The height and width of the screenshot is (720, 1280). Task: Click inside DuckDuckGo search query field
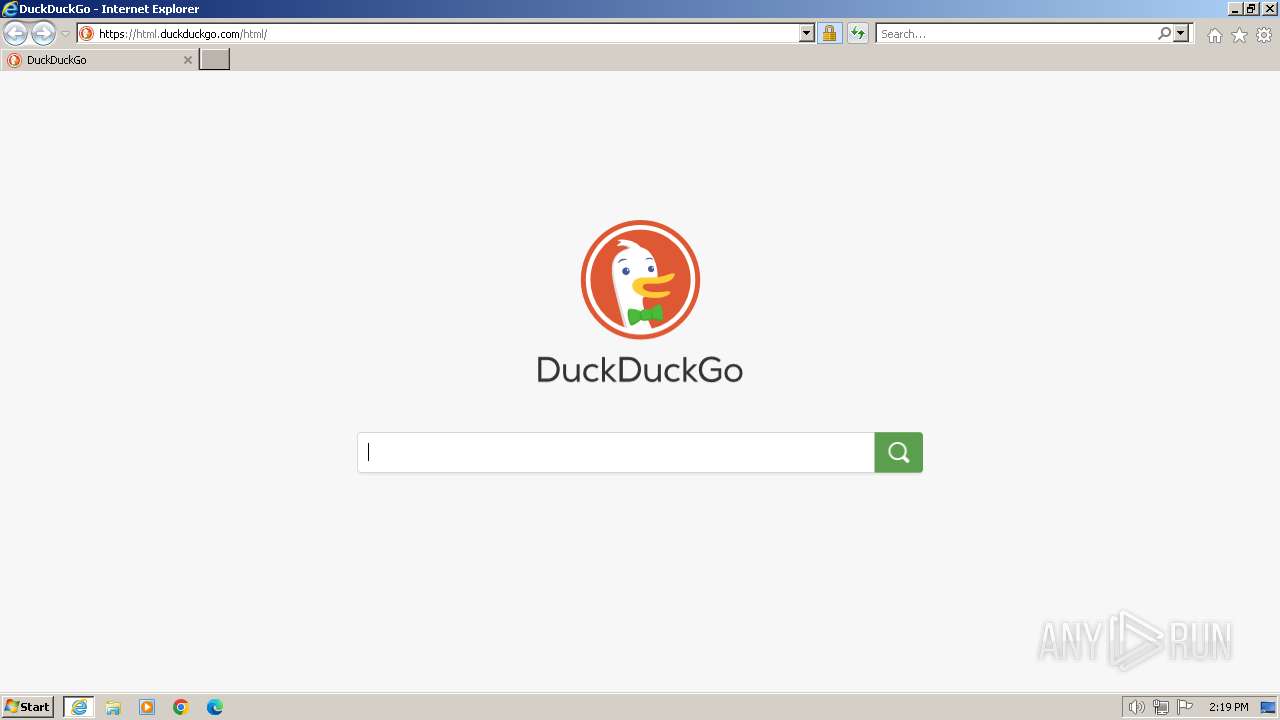pos(616,452)
